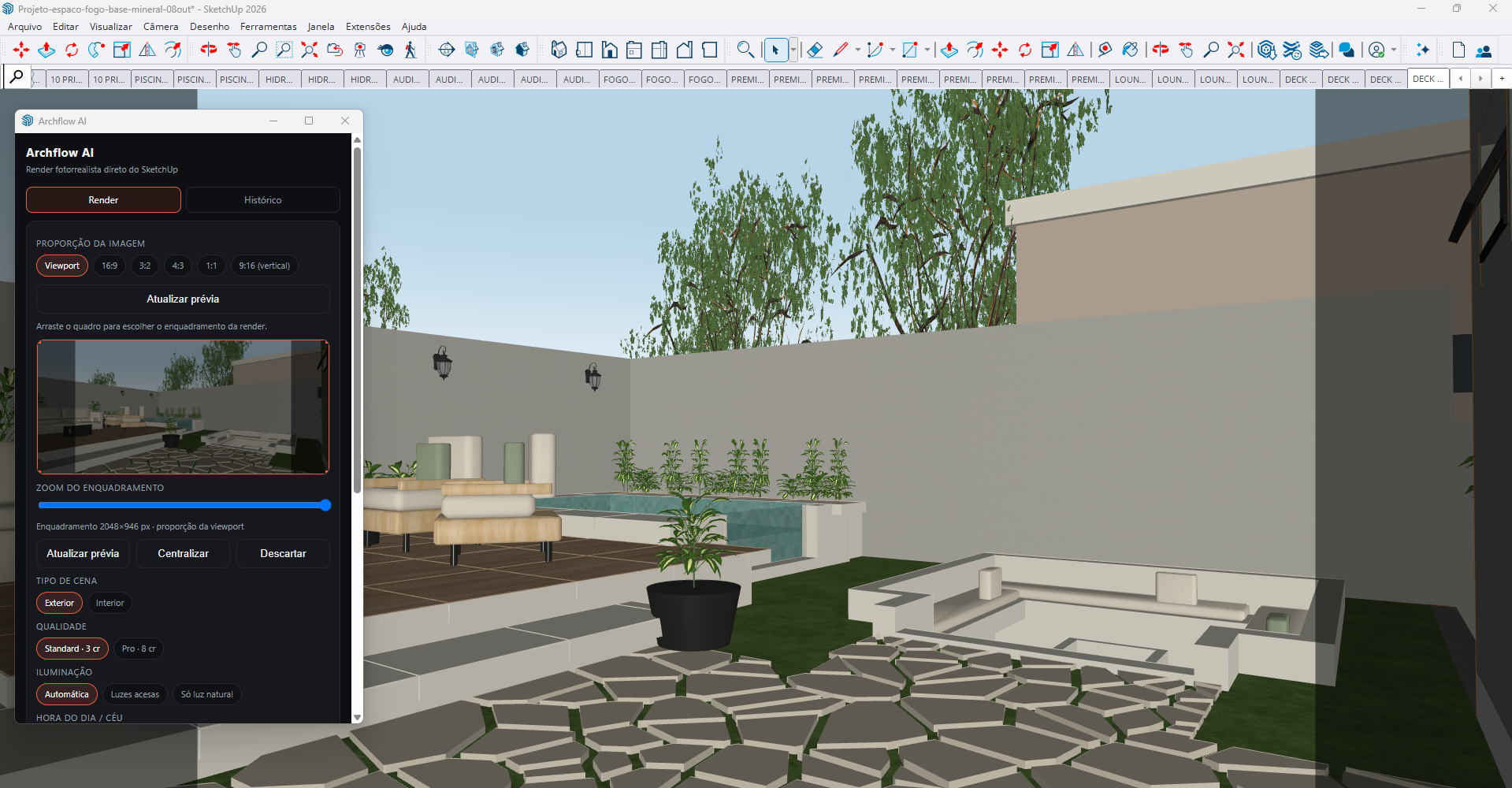1512x788 pixels.
Task: Switch to the Iso standard view
Action: click(559, 50)
